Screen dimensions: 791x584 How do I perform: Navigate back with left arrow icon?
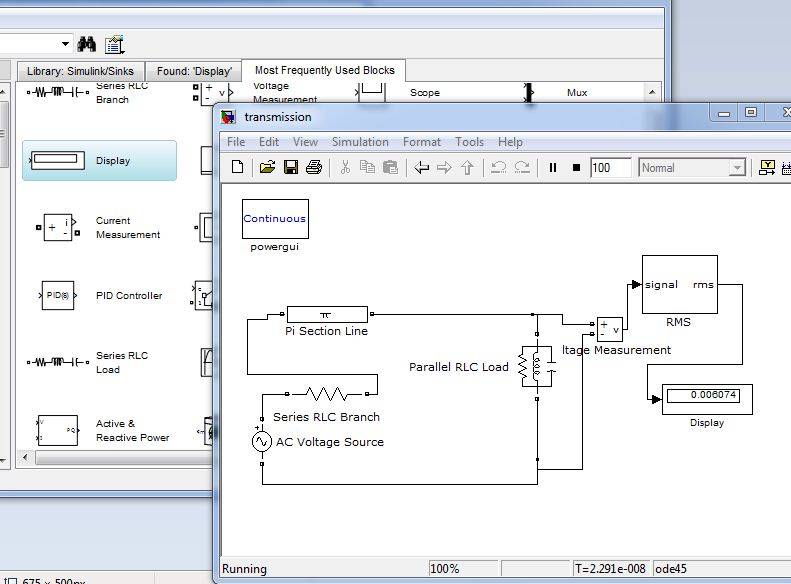pos(422,168)
